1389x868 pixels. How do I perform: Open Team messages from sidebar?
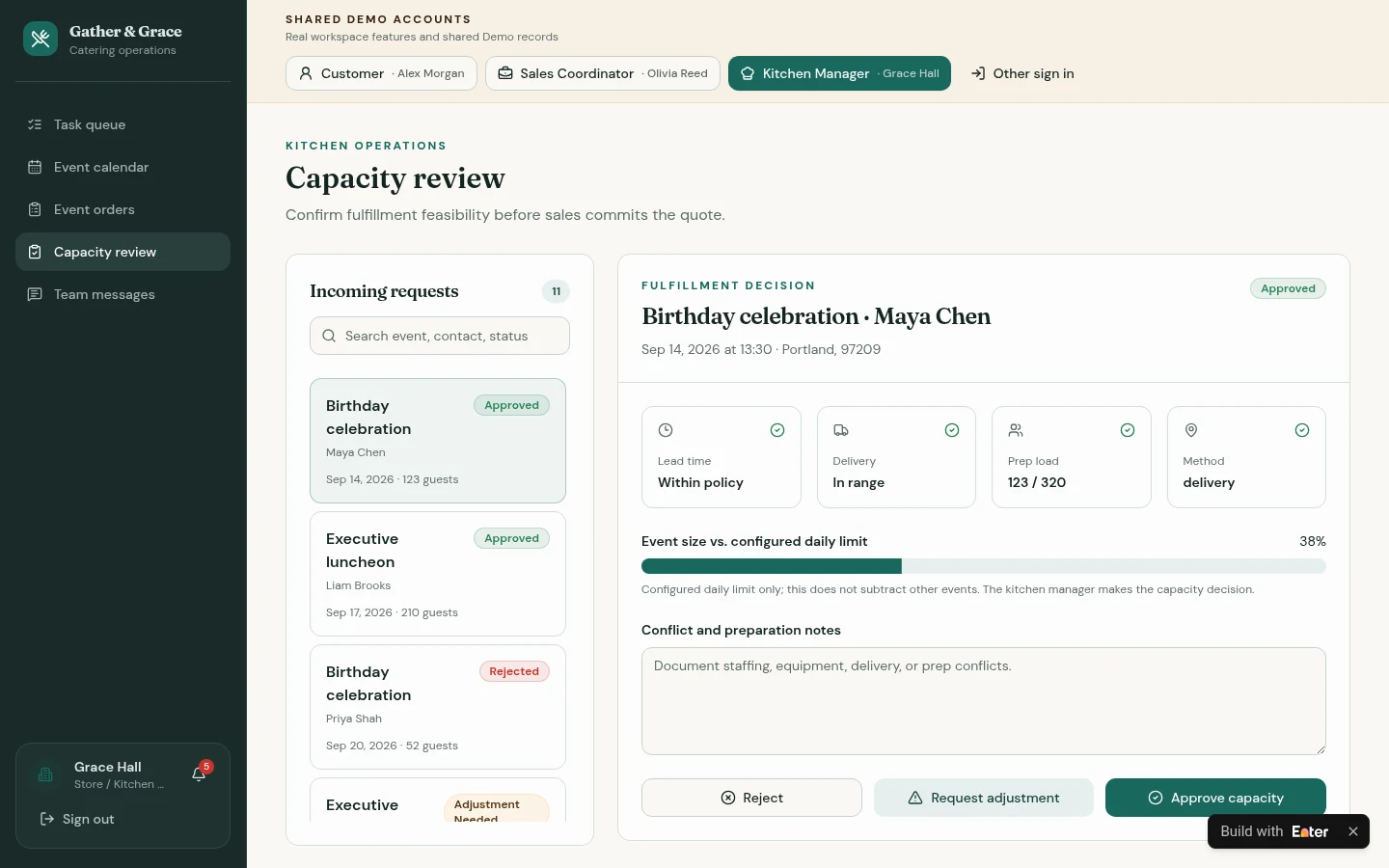(123, 294)
